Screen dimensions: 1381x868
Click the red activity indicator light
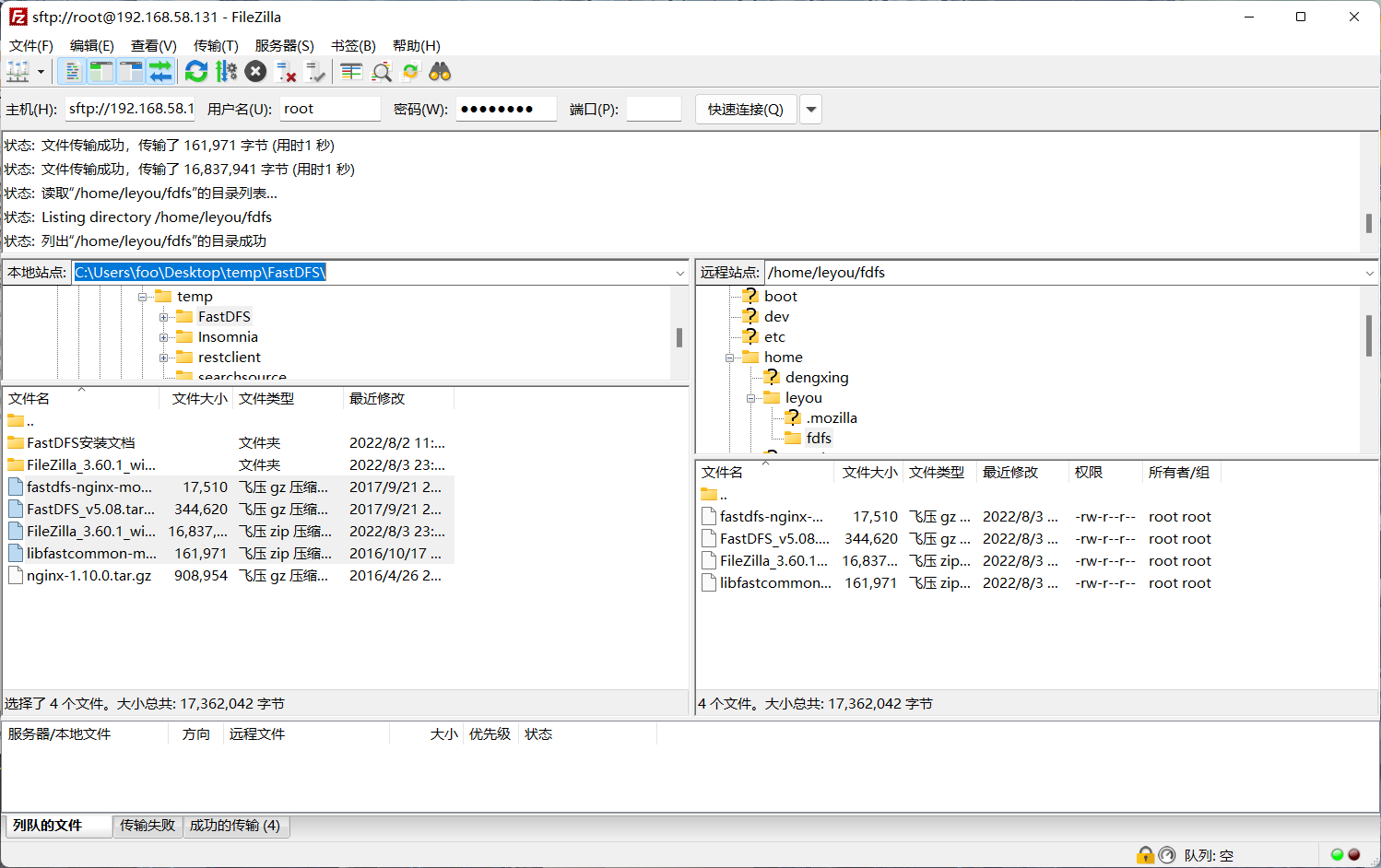[x=1354, y=855]
